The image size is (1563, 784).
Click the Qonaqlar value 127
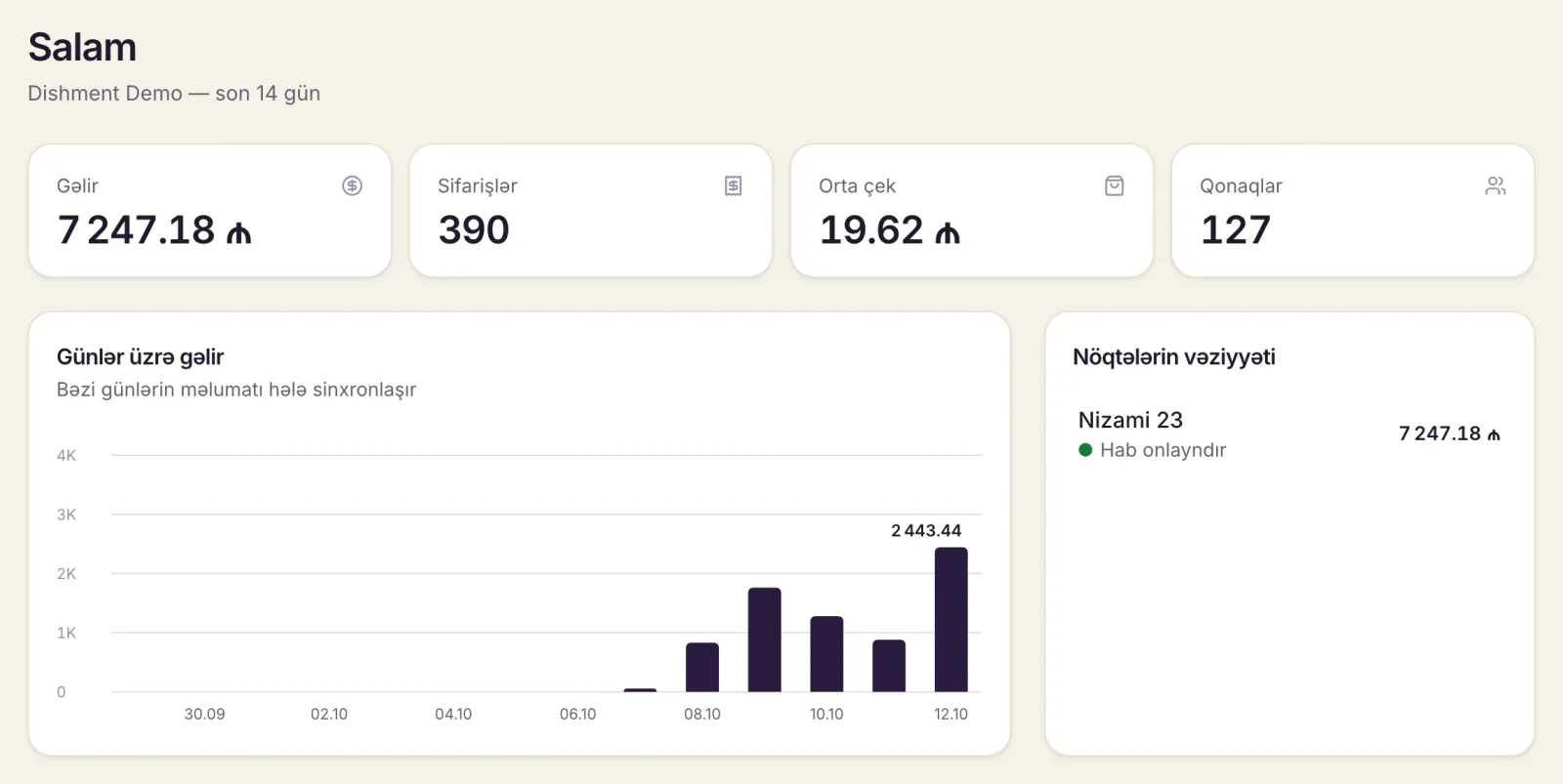[x=1236, y=230]
